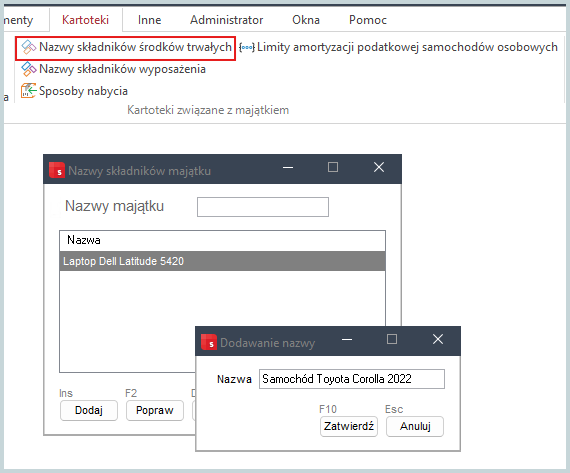
Task: Confirm with the Zatwierdź button
Action: pyautogui.click(x=349, y=426)
